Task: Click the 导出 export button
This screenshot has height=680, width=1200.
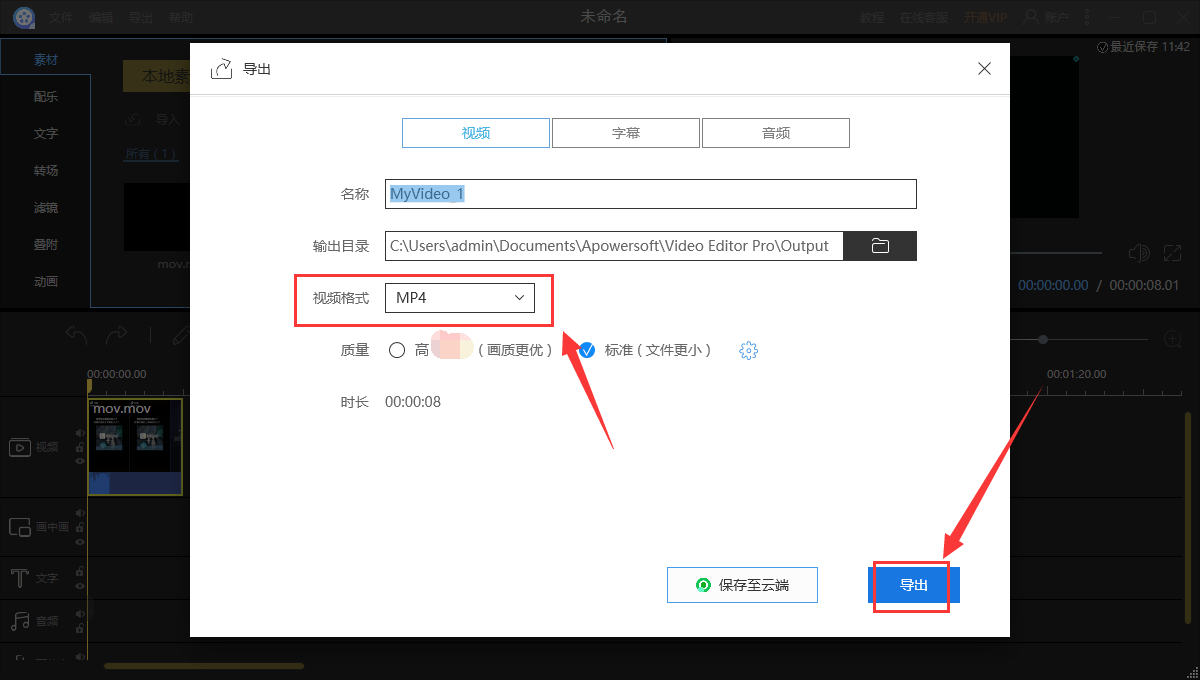Action: coord(913,585)
